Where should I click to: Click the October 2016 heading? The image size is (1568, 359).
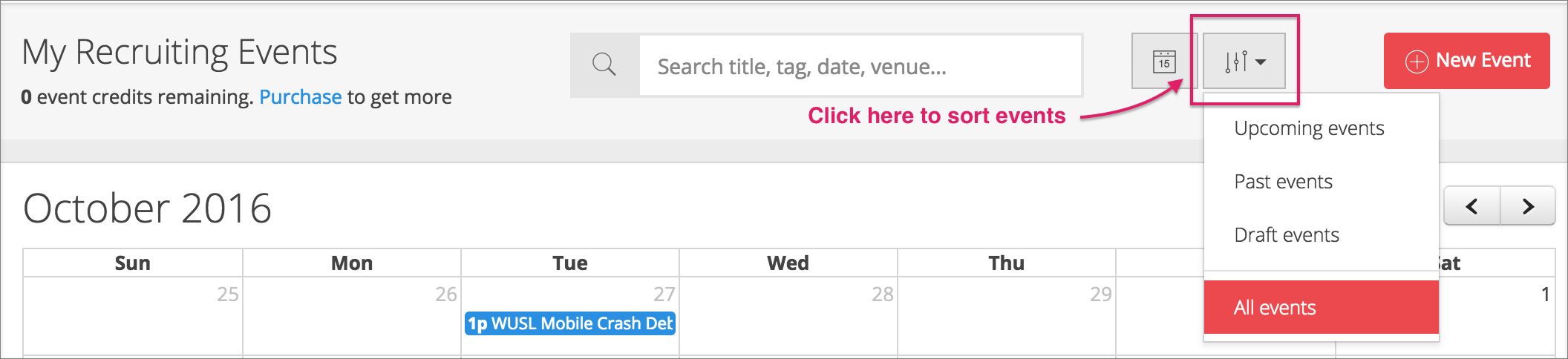(x=147, y=208)
